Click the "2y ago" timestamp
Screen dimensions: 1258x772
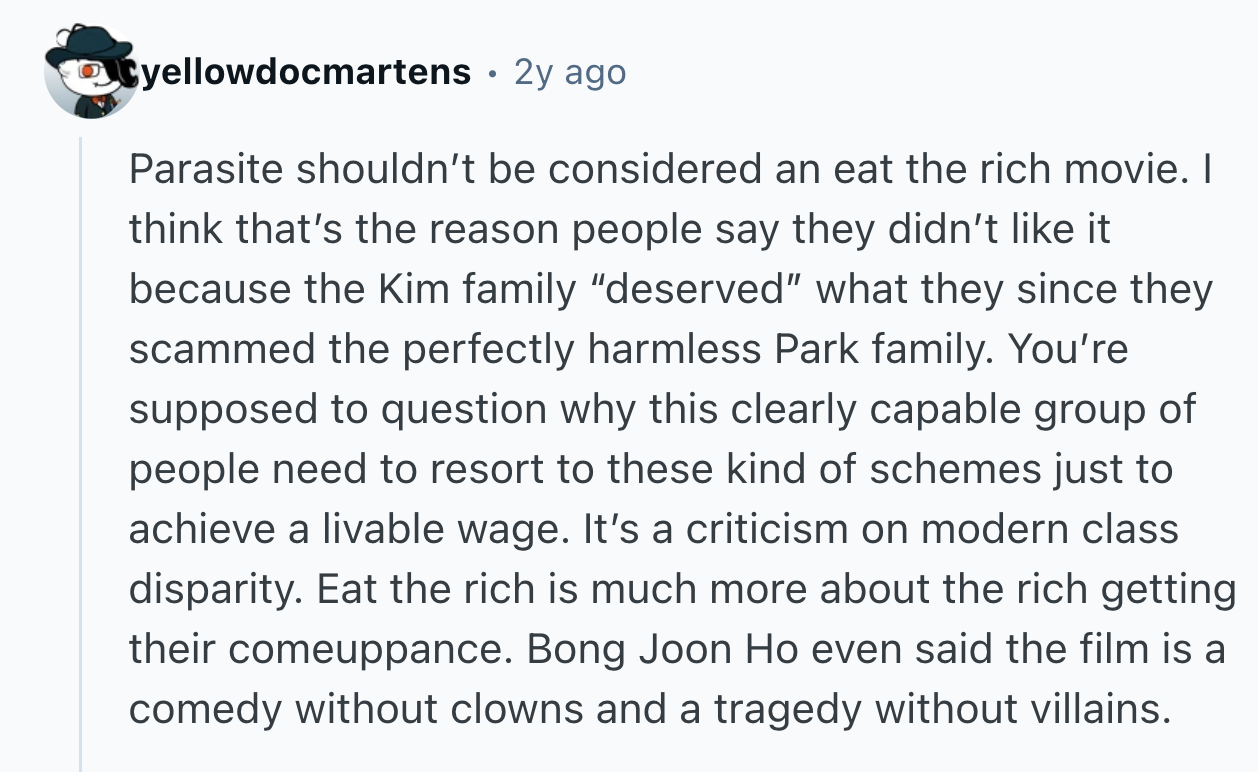click(570, 72)
